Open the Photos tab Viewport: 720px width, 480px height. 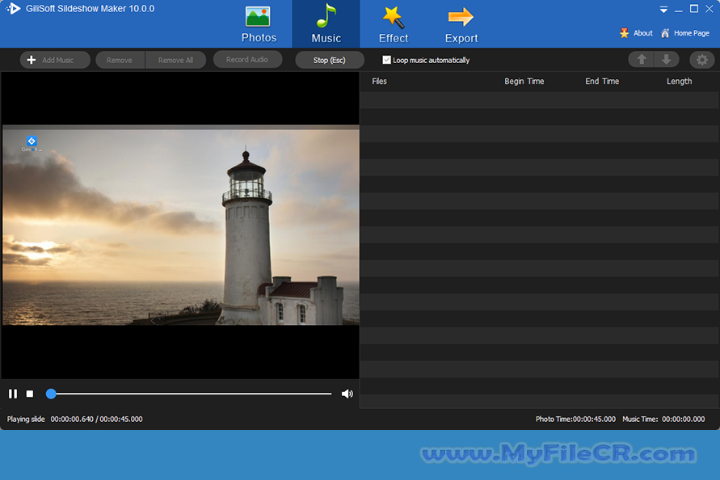click(x=259, y=24)
